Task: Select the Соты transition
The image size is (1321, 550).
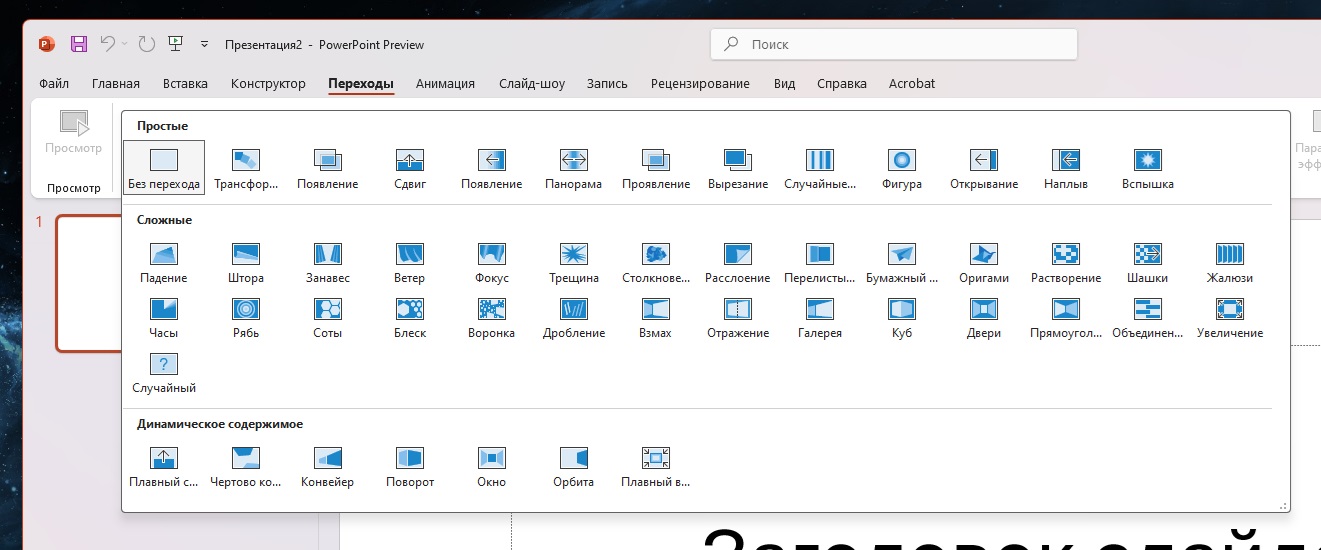Action: pyautogui.click(x=328, y=316)
